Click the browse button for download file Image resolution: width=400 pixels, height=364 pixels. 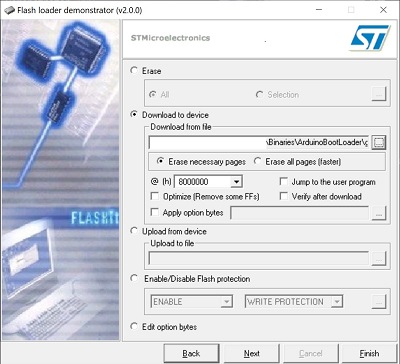click(x=379, y=143)
